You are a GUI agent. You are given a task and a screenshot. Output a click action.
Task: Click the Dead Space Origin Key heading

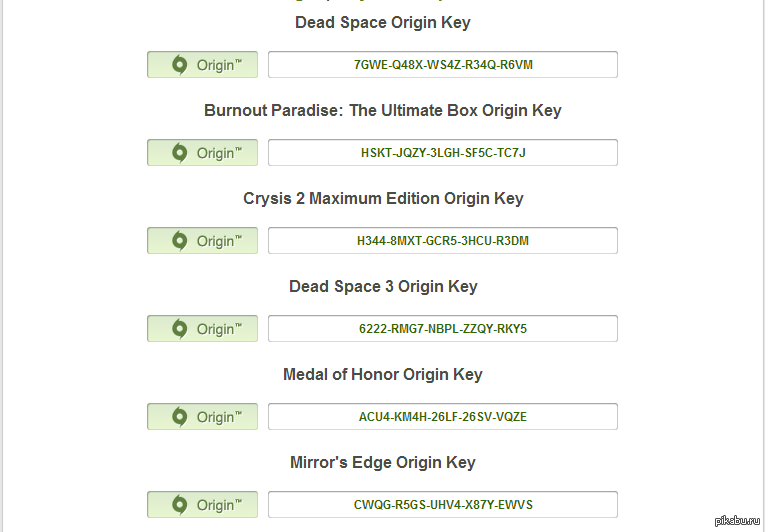click(x=382, y=22)
